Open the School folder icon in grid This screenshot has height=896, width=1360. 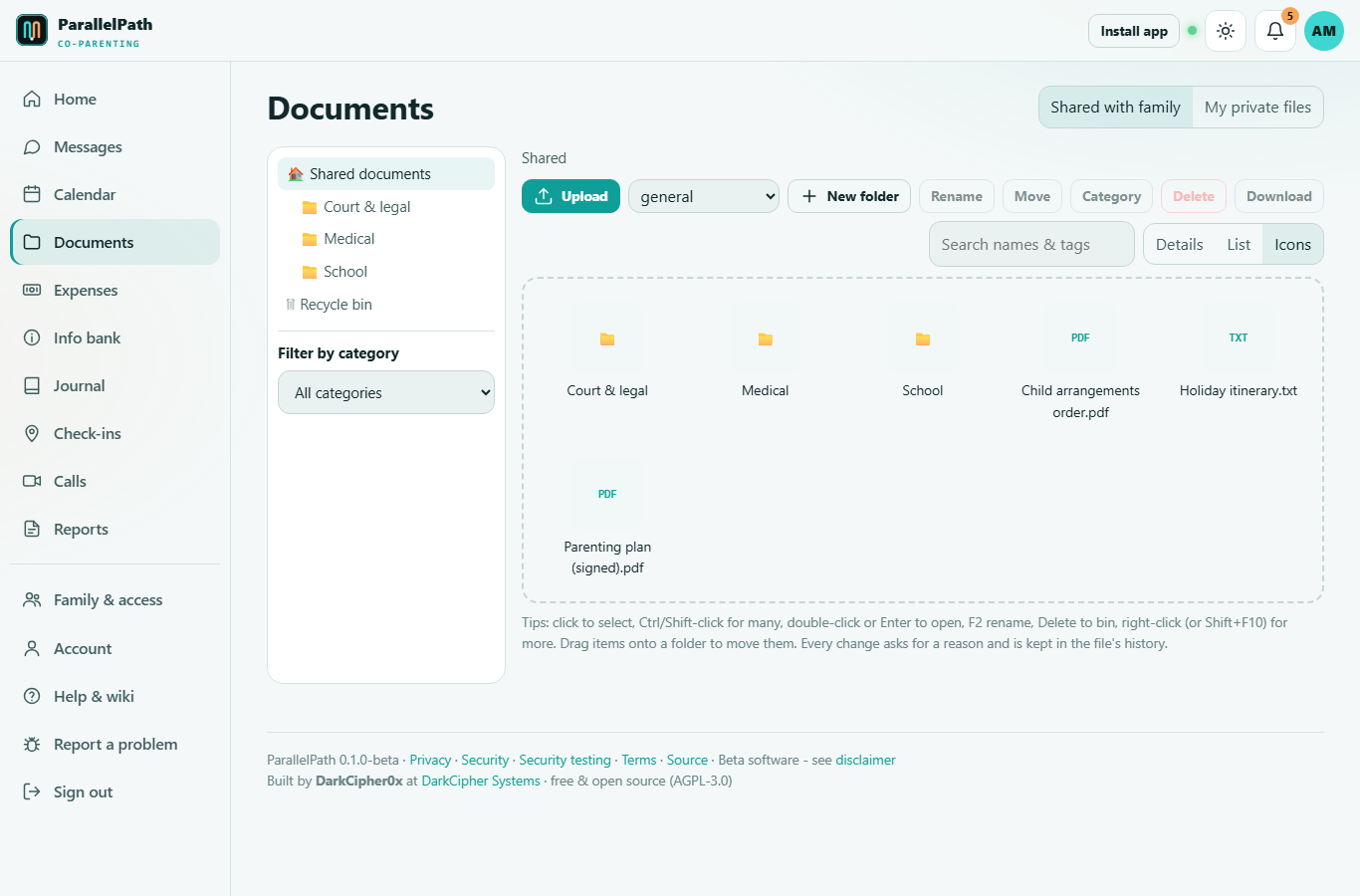923,339
